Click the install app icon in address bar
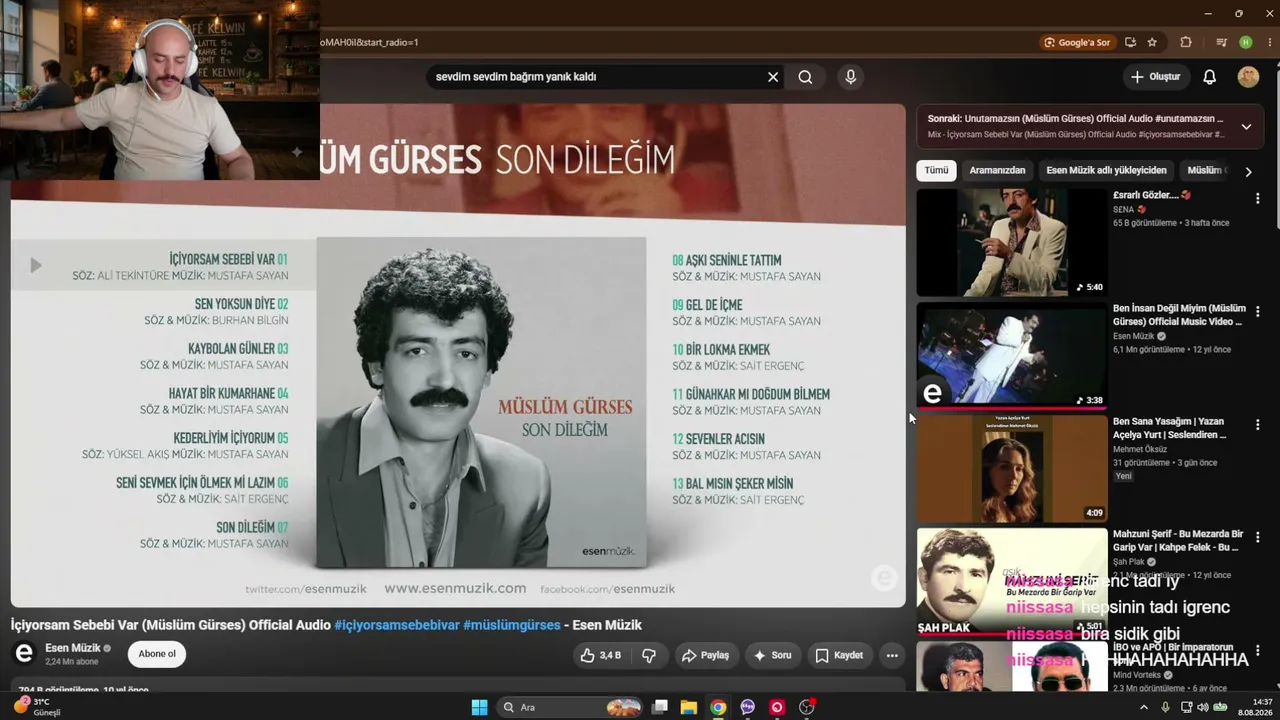Viewport: 1280px width, 720px height. [1130, 43]
